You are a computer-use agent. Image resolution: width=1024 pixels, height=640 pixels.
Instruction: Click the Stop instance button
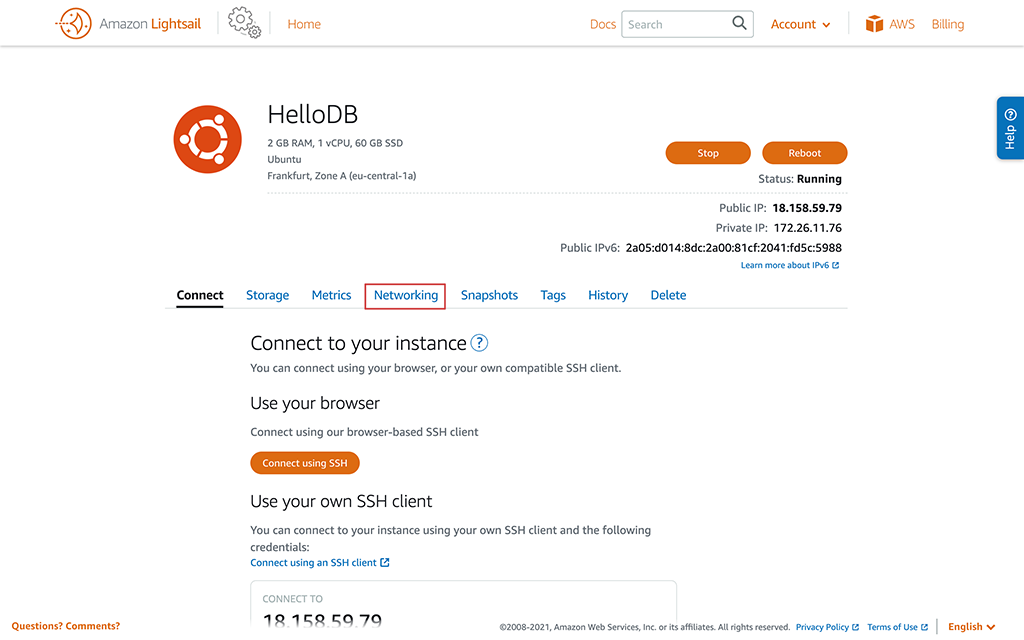[708, 153]
